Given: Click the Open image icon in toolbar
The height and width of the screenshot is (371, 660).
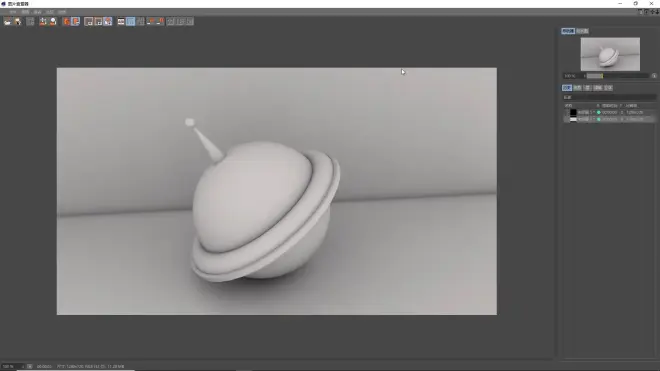Looking at the screenshot, I should click(8, 21).
